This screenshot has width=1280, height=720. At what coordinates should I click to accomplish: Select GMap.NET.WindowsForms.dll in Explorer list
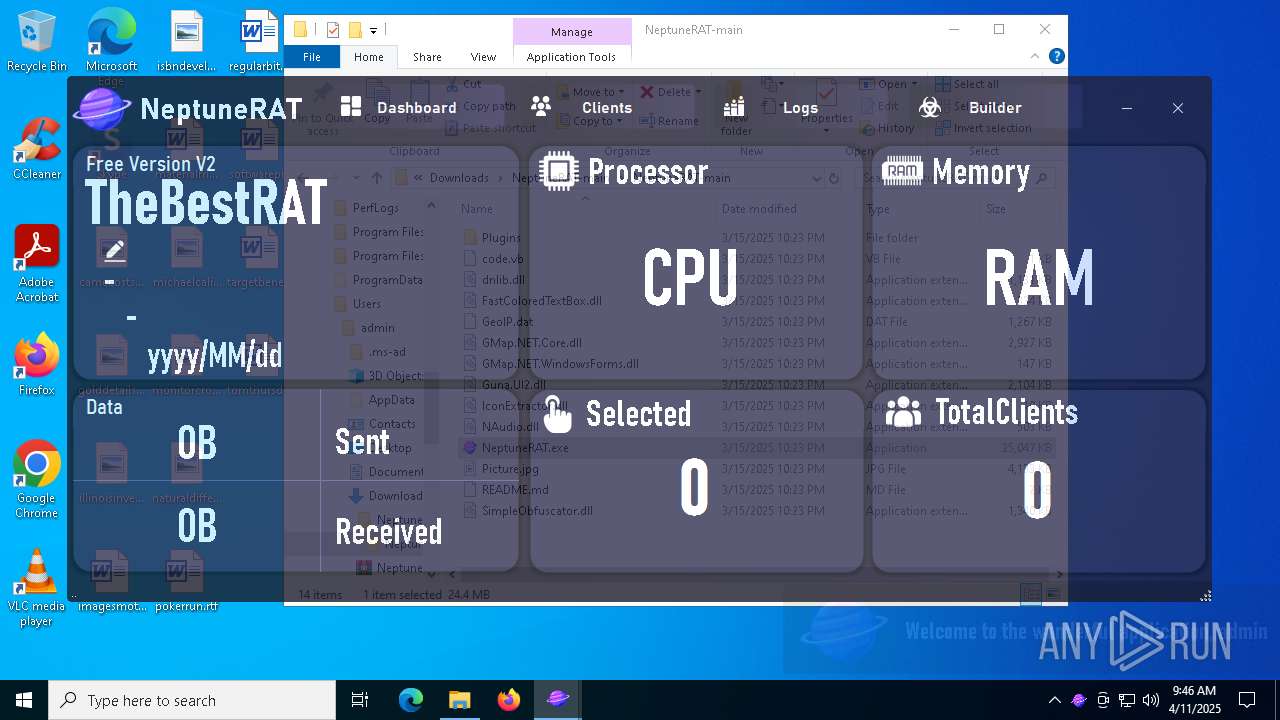[x=560, y=363]
